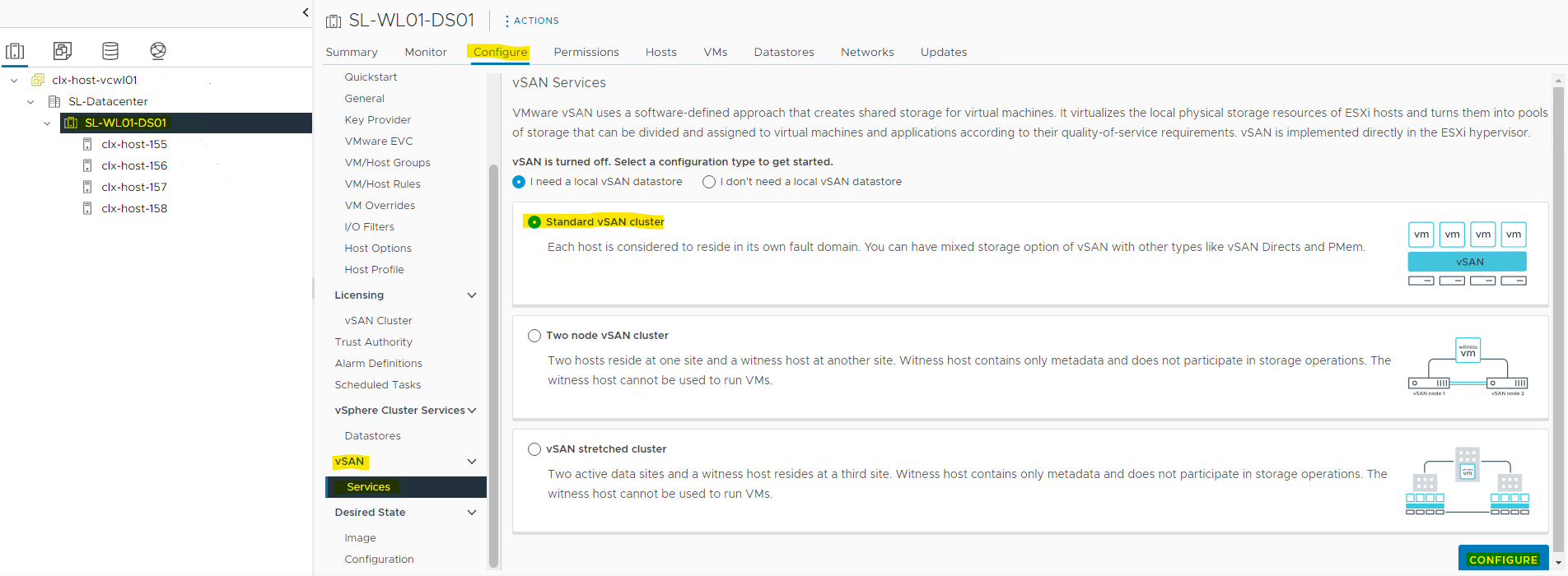Select Services under vSAN
This screenshot has height=576, width=1568.
[406, 487]
